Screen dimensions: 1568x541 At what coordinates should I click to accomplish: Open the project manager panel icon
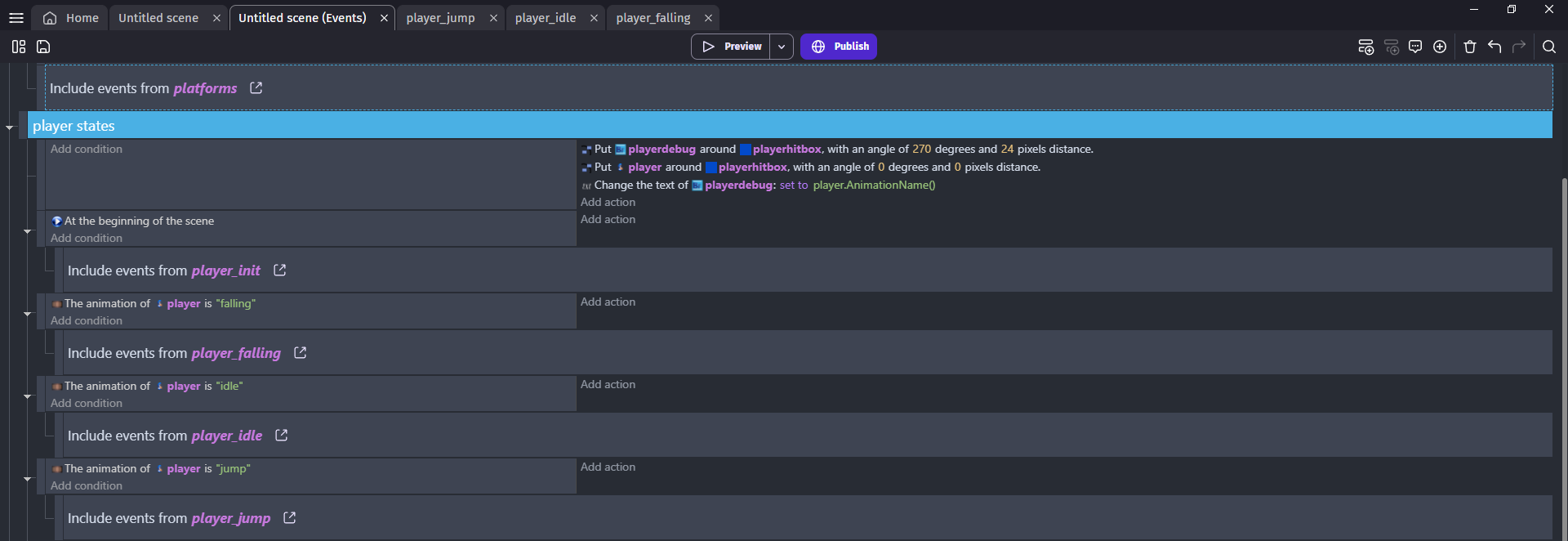[18, 47]
